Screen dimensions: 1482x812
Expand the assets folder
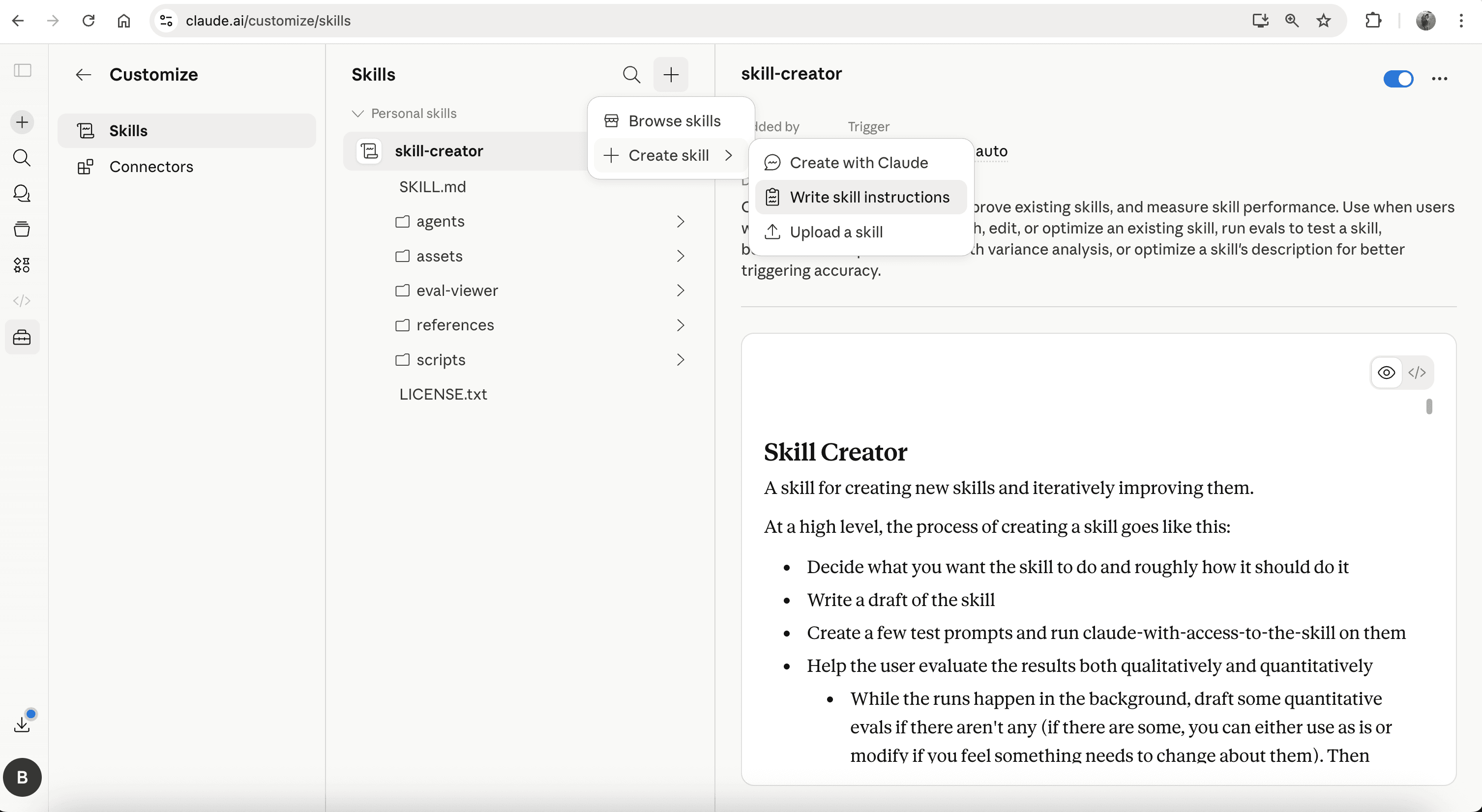[540, 256]
